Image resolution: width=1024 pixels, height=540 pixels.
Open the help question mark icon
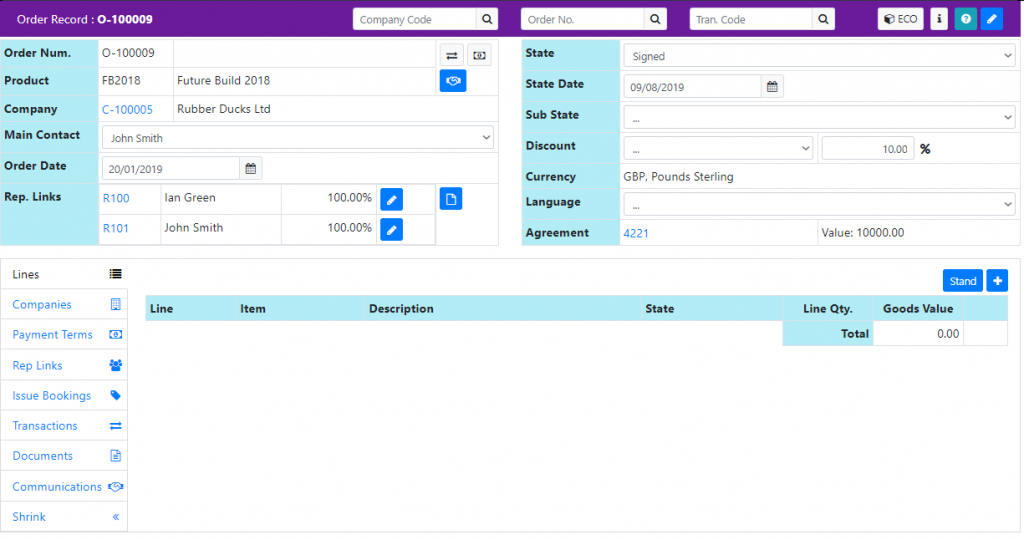(965, 19)
